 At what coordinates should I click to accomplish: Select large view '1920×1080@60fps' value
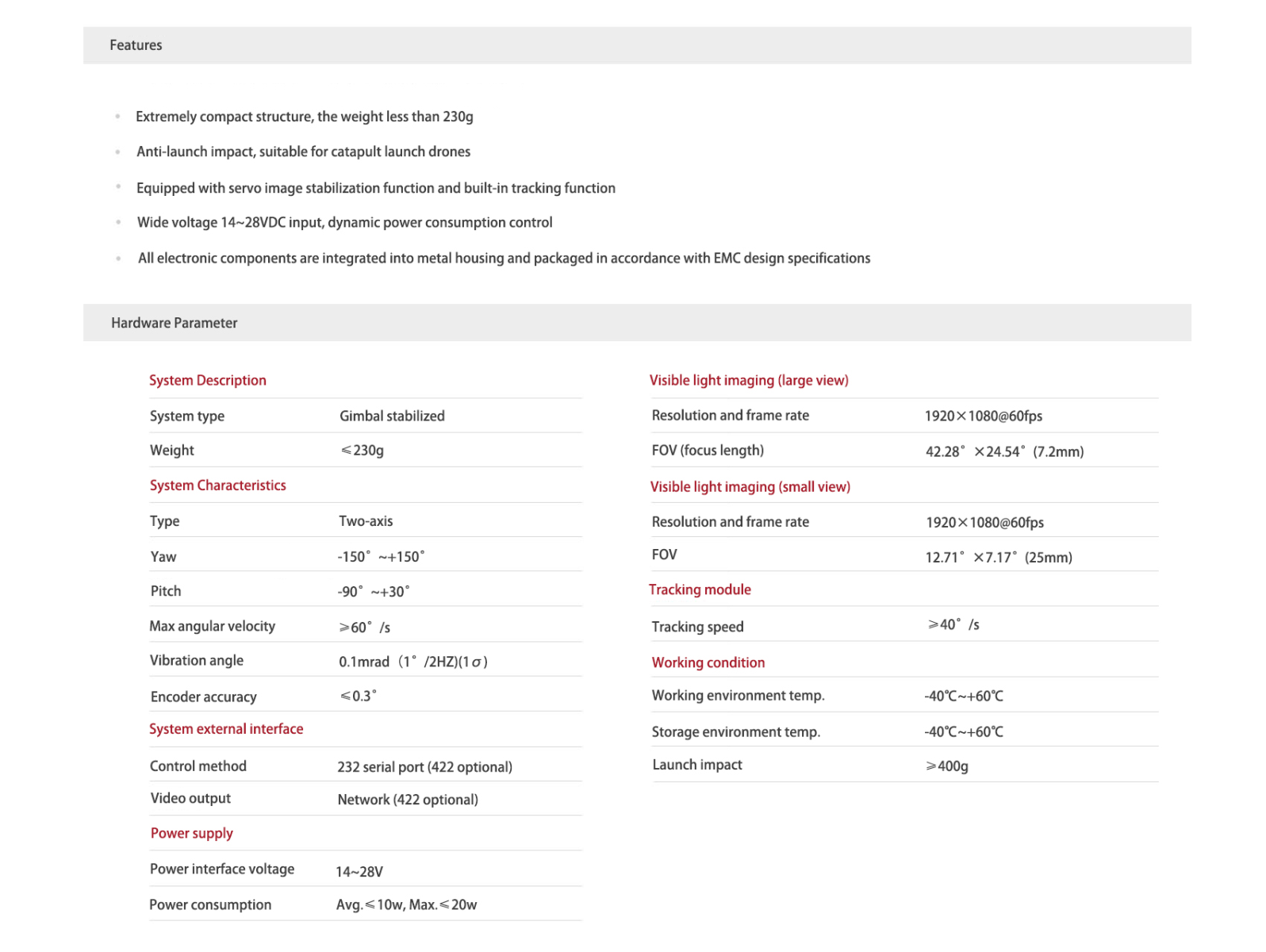[x=984, y=416]
